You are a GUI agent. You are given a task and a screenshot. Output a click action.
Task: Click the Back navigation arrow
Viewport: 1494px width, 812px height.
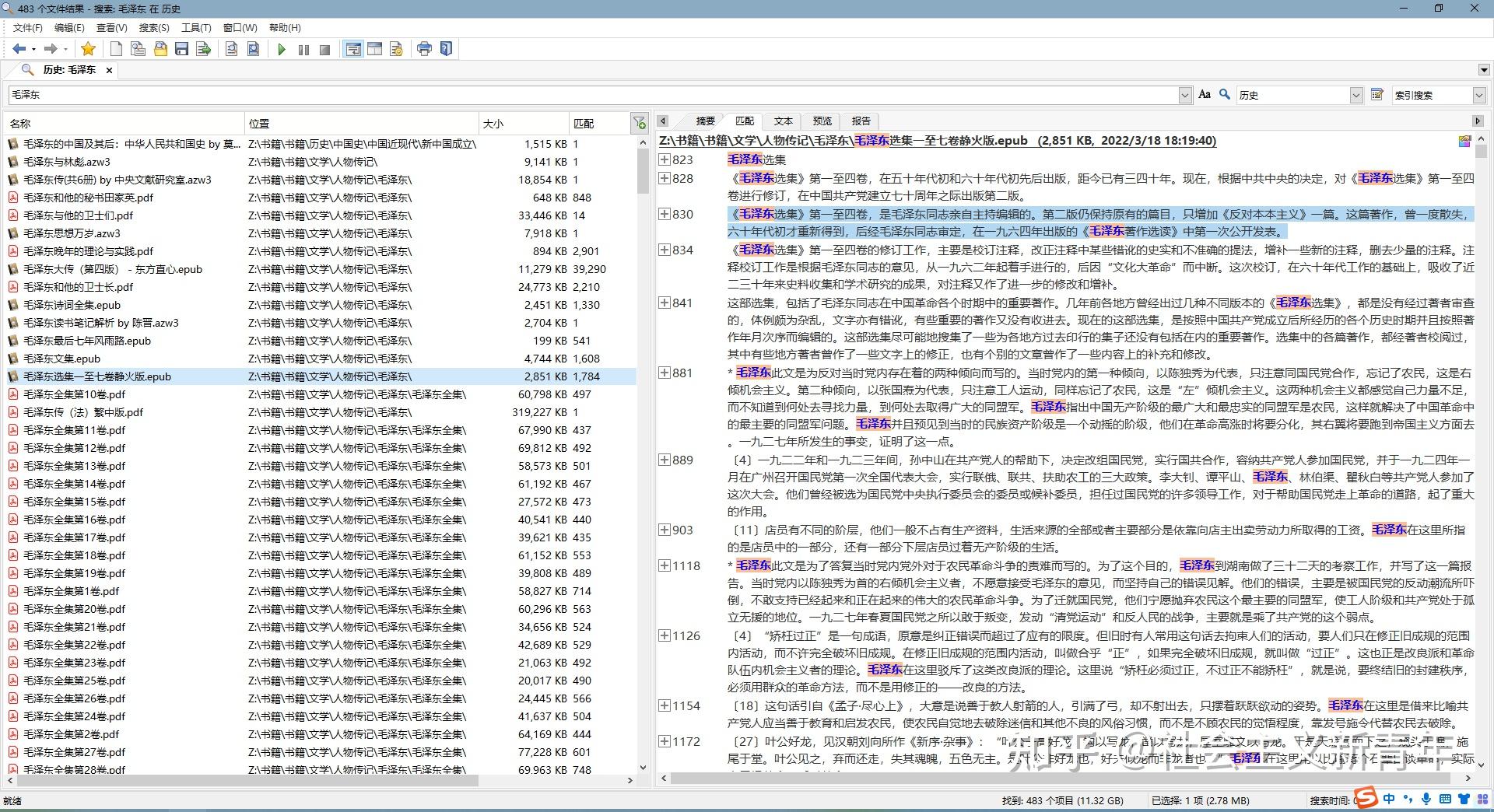point(19,48)
